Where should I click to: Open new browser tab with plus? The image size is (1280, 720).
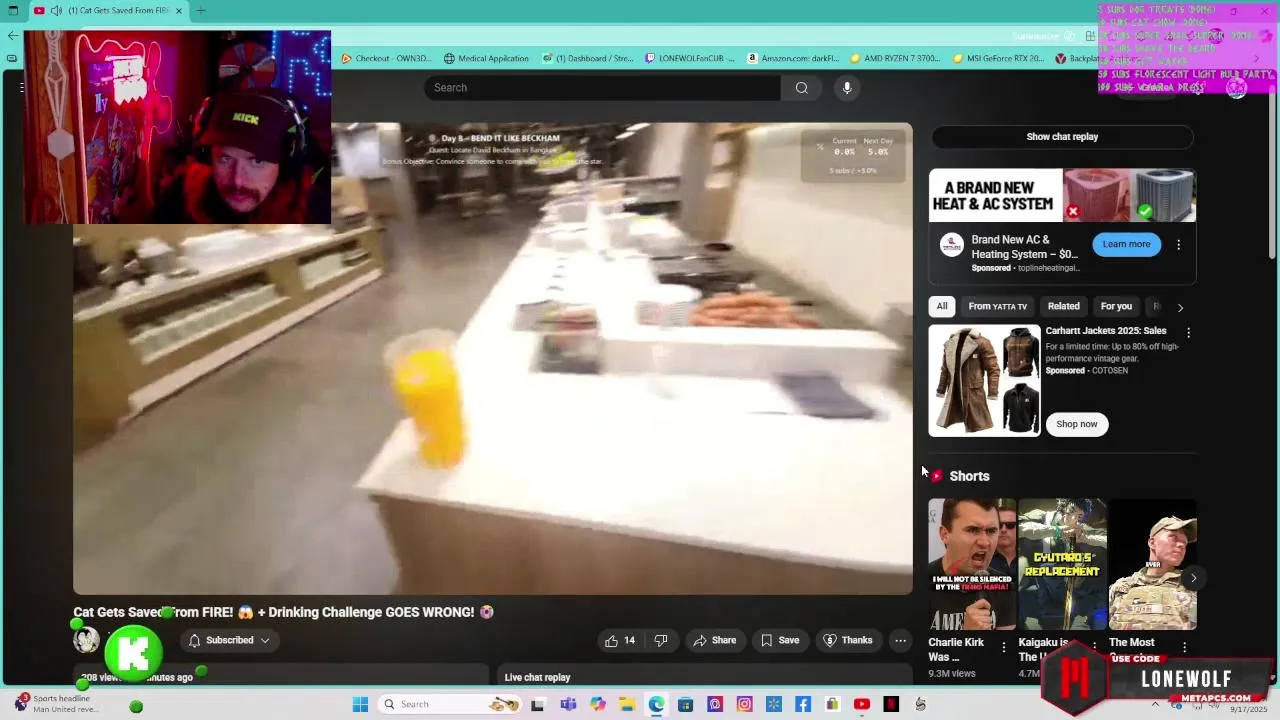(200, 11)
